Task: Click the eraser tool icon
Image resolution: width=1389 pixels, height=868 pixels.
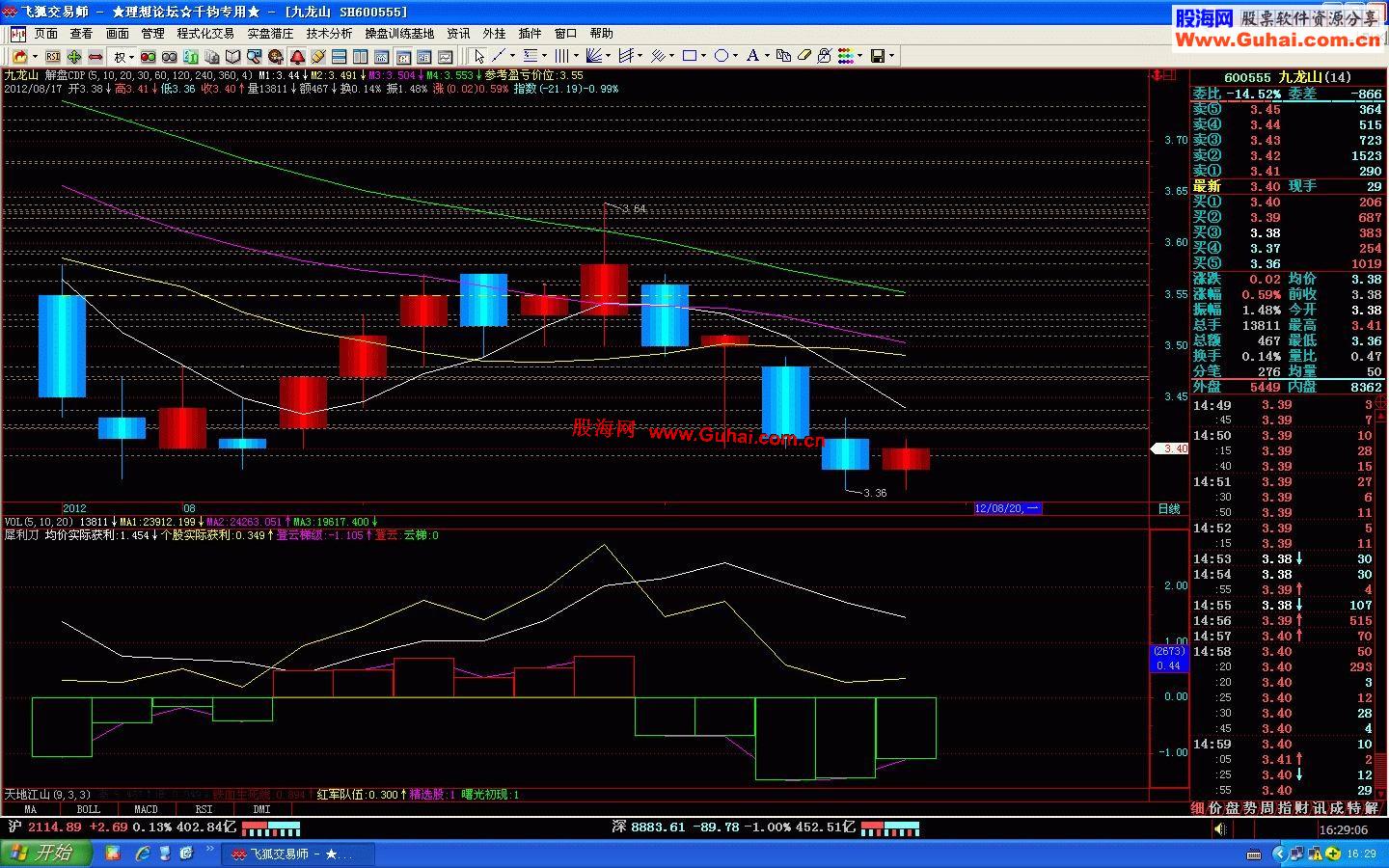Action: point(804,57)
